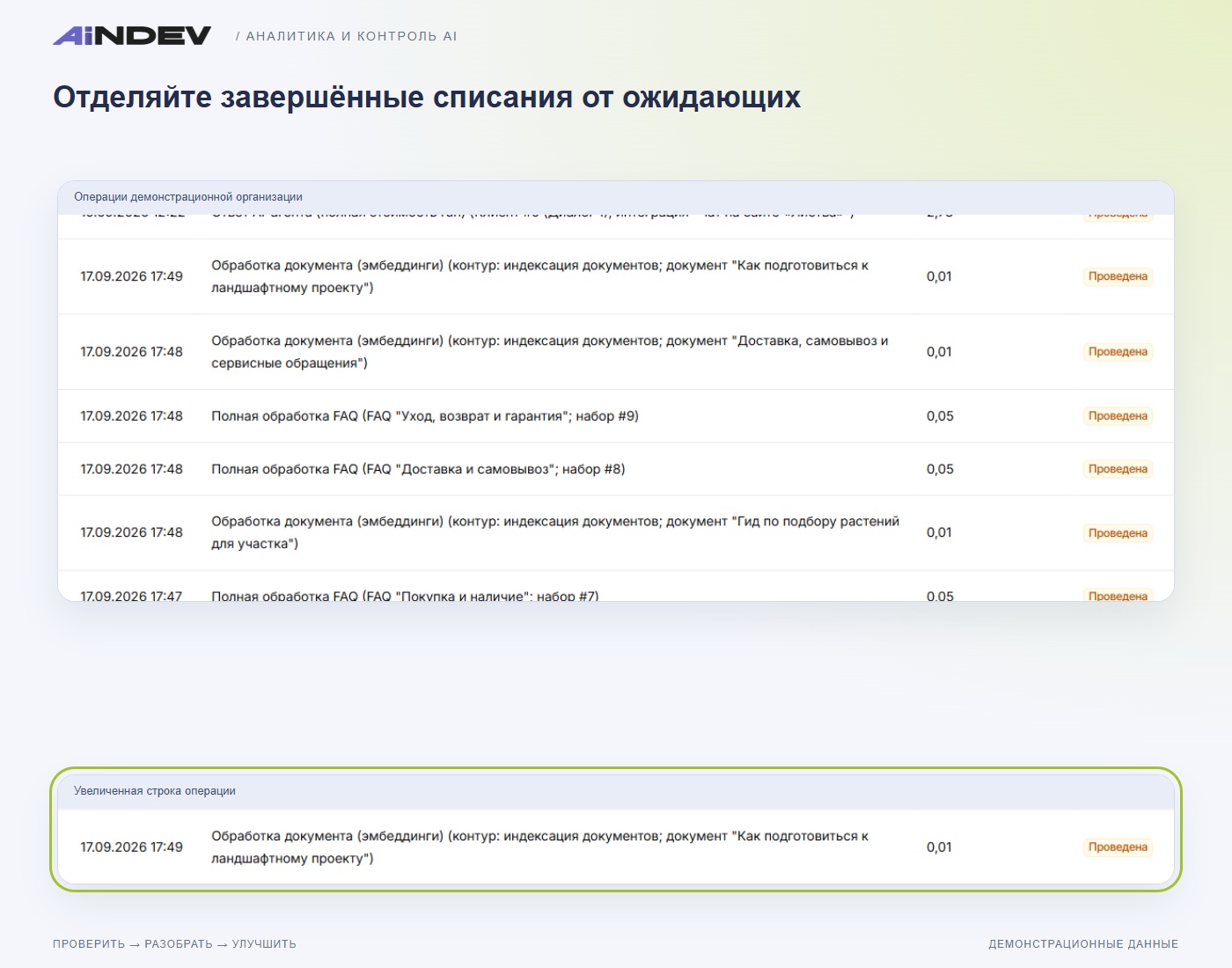Open the «Гид по подбору растений» document row

pyautogui.click(x=616, y=532)
